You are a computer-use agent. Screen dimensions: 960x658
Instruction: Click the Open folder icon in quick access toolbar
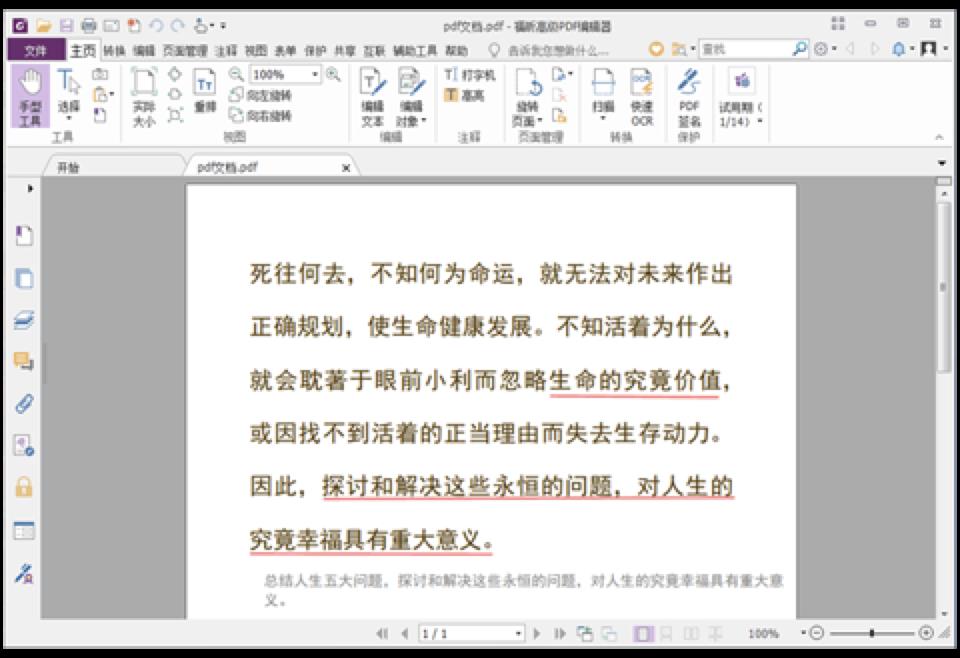tap(43, 26)
